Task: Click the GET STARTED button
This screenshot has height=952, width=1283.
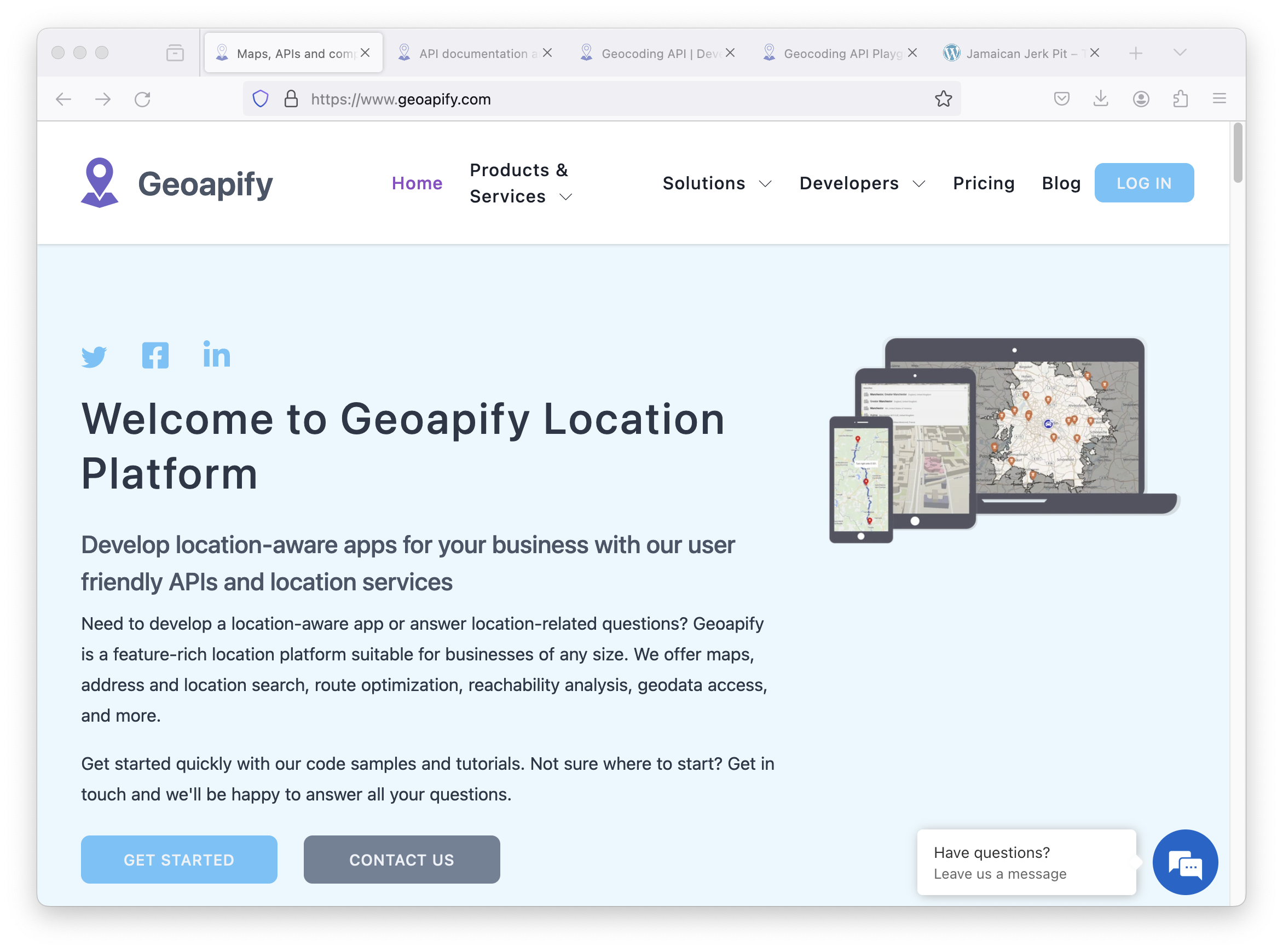Action: (x=178, y=859)
